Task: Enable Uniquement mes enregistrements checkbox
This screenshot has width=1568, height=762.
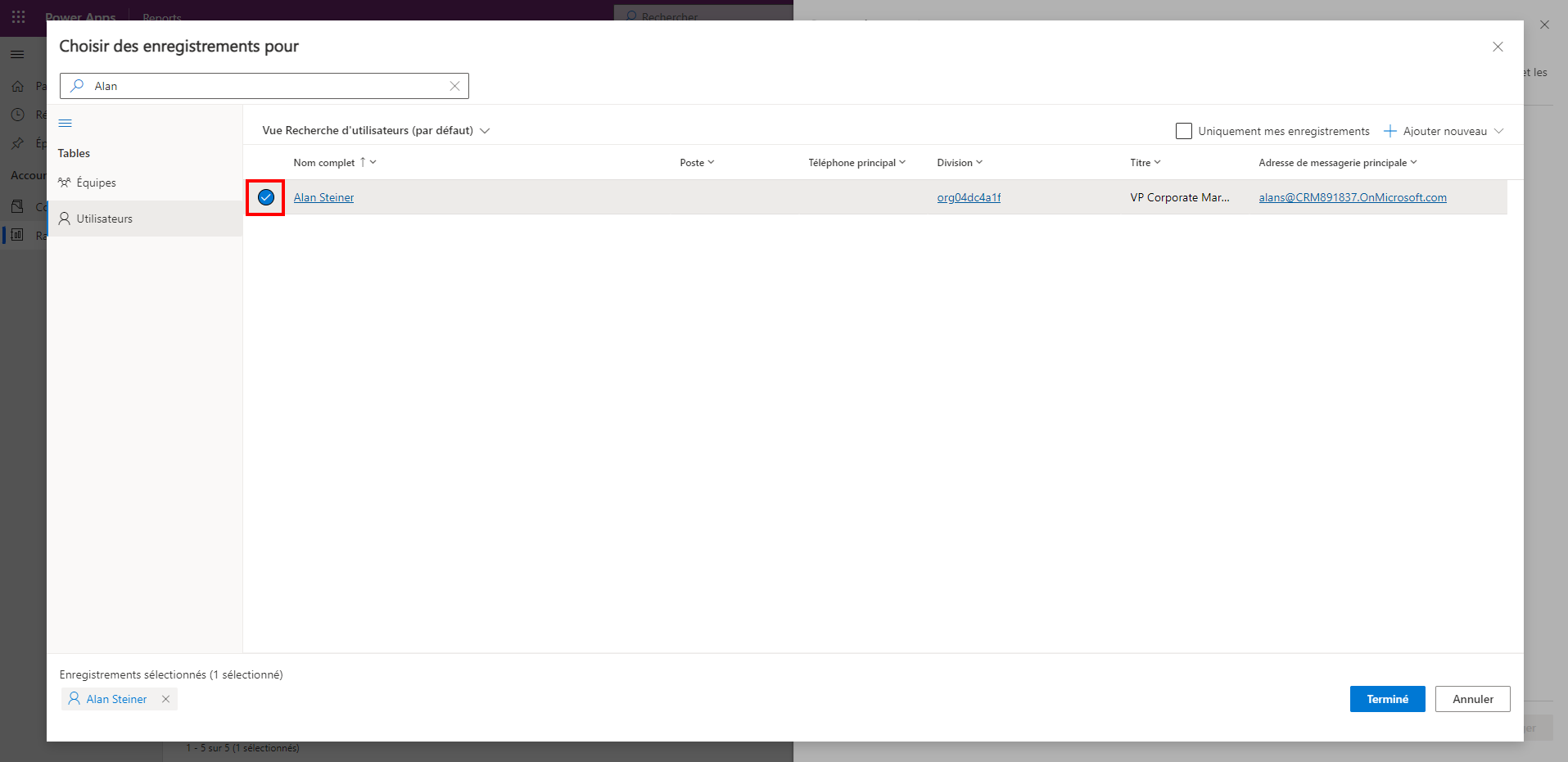Action: click(1184, 131)
